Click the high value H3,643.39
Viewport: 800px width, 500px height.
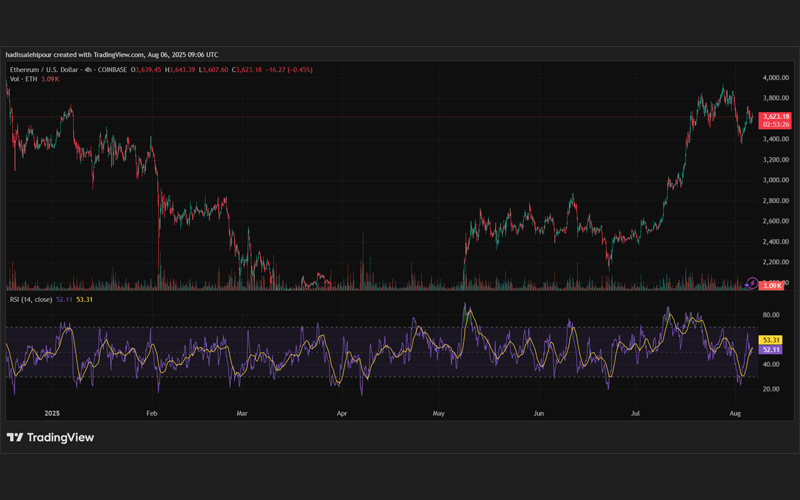coord(180,69)
